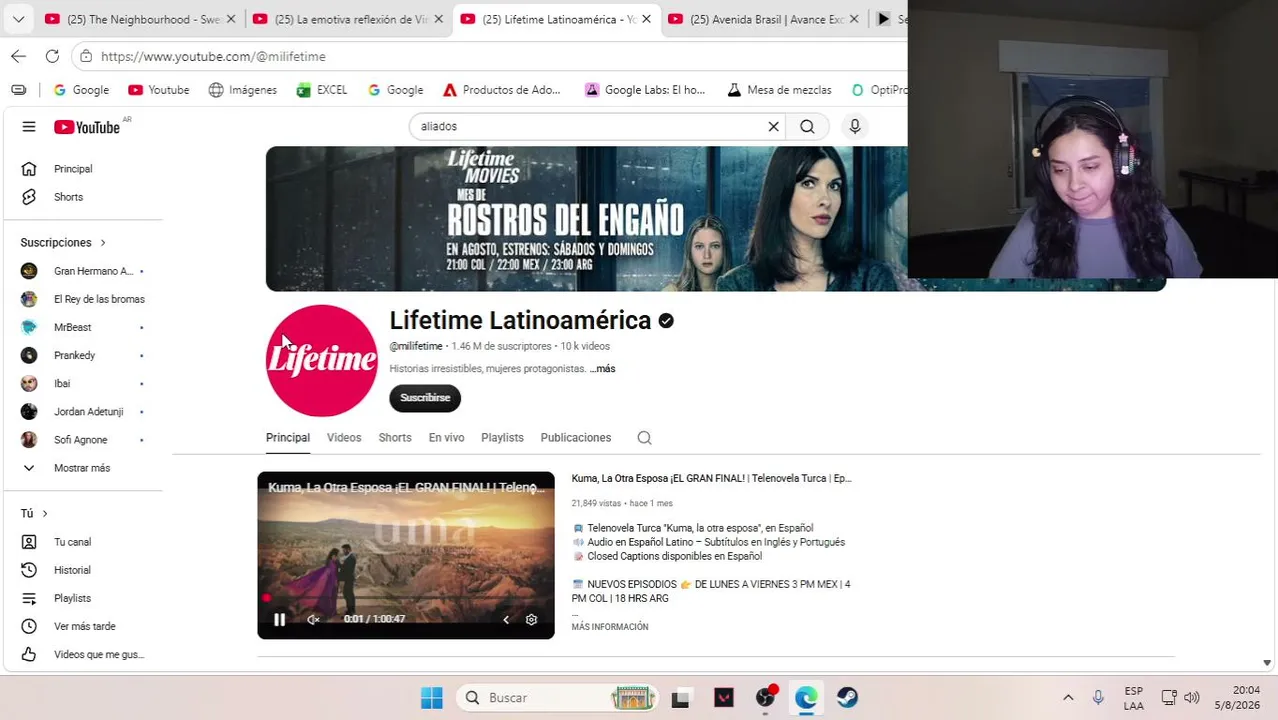
Task: Expand MÁS INFORMACIÓN description
Action: click(x=610, y=627)
